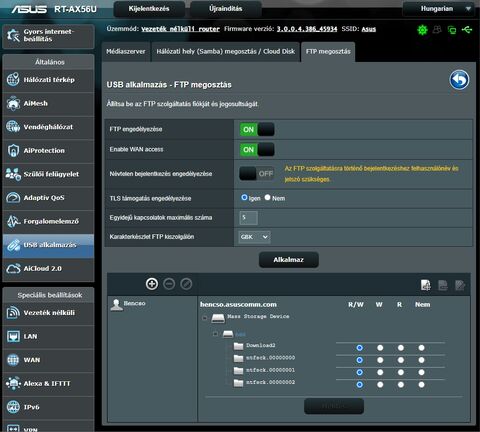Switch to Médiaszerver tab
This screenshot has width=480, height=432.
pyautogui.click(x=126, y=52)
